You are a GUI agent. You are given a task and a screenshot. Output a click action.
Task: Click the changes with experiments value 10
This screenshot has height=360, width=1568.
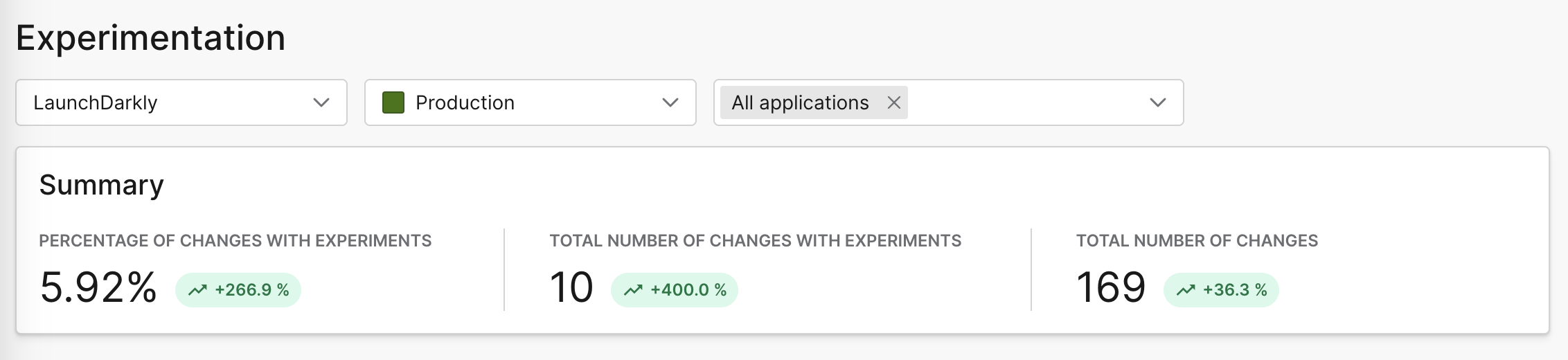coord(571,287)
